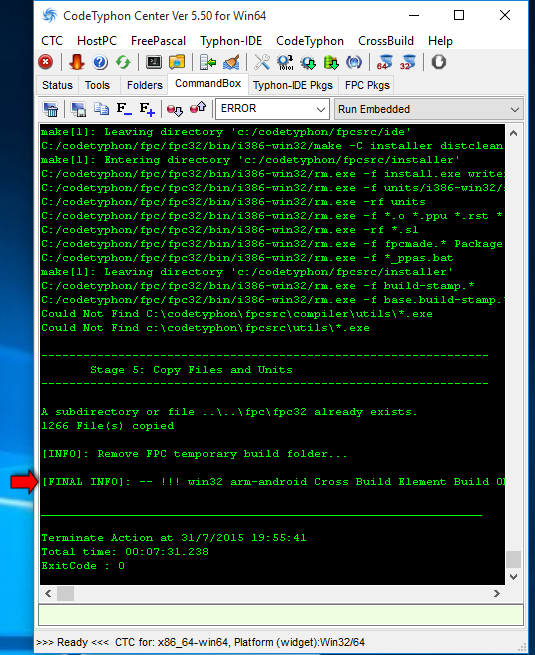Click the magnifier binary search icon
The height and width of the screenshot is (655, 535).
click(x=286, y=62)
